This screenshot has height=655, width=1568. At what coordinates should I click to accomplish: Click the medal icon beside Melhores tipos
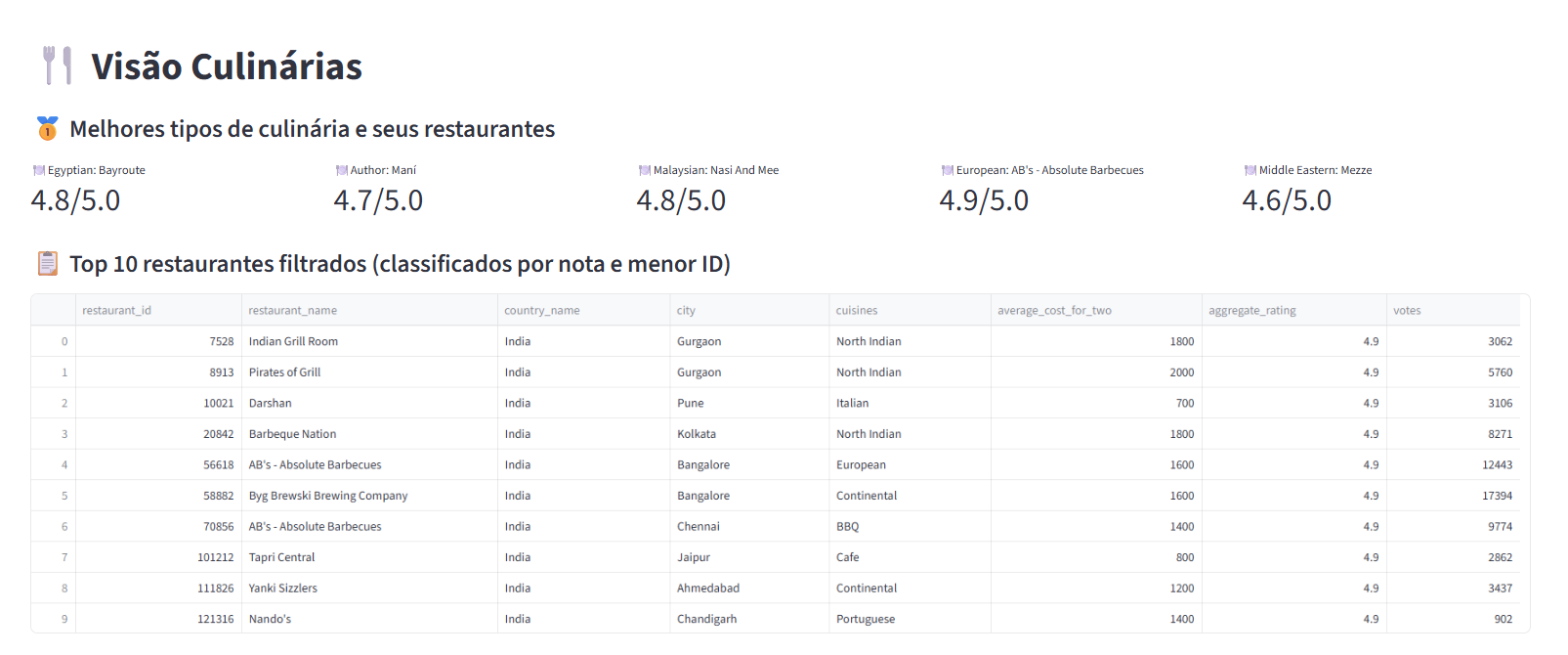pyautogui.click(x=47, y=128)
